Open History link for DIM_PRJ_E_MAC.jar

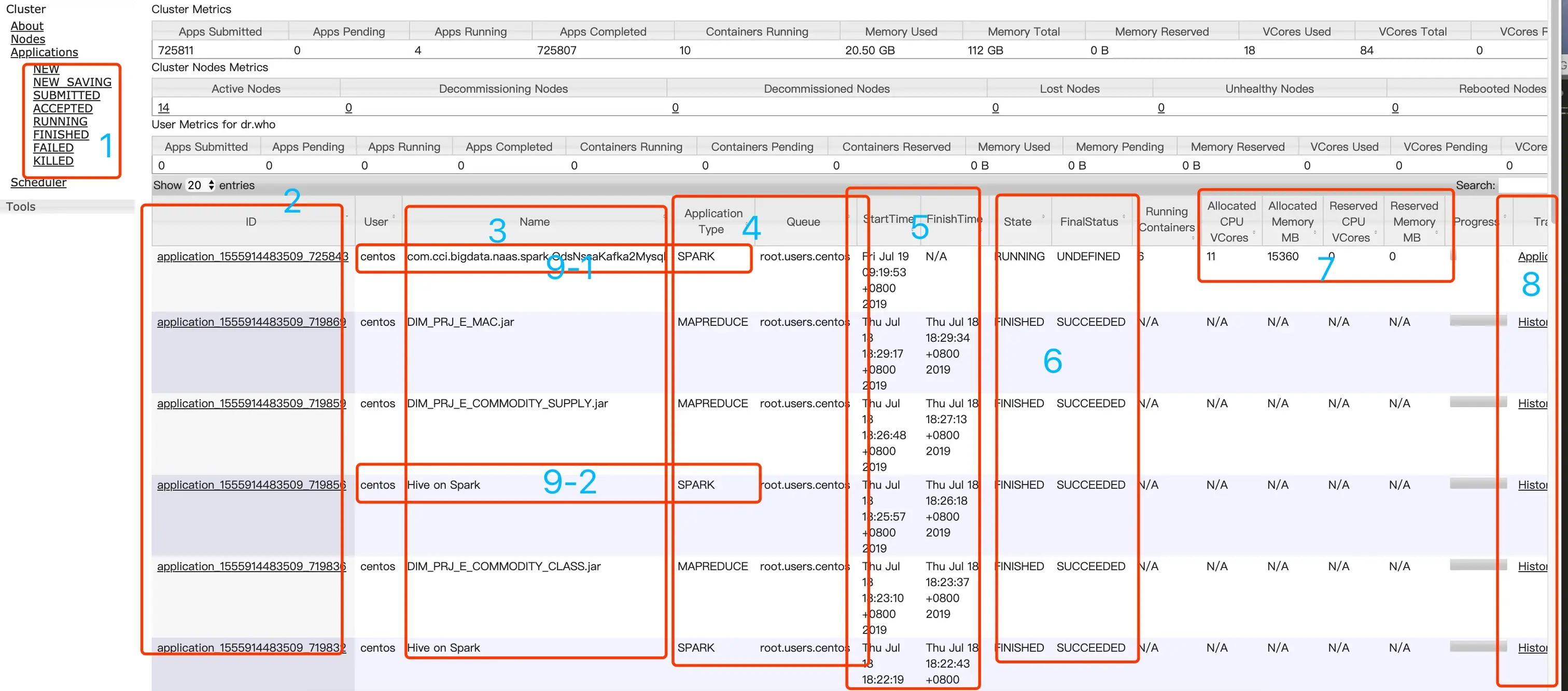click(1532, 322)
